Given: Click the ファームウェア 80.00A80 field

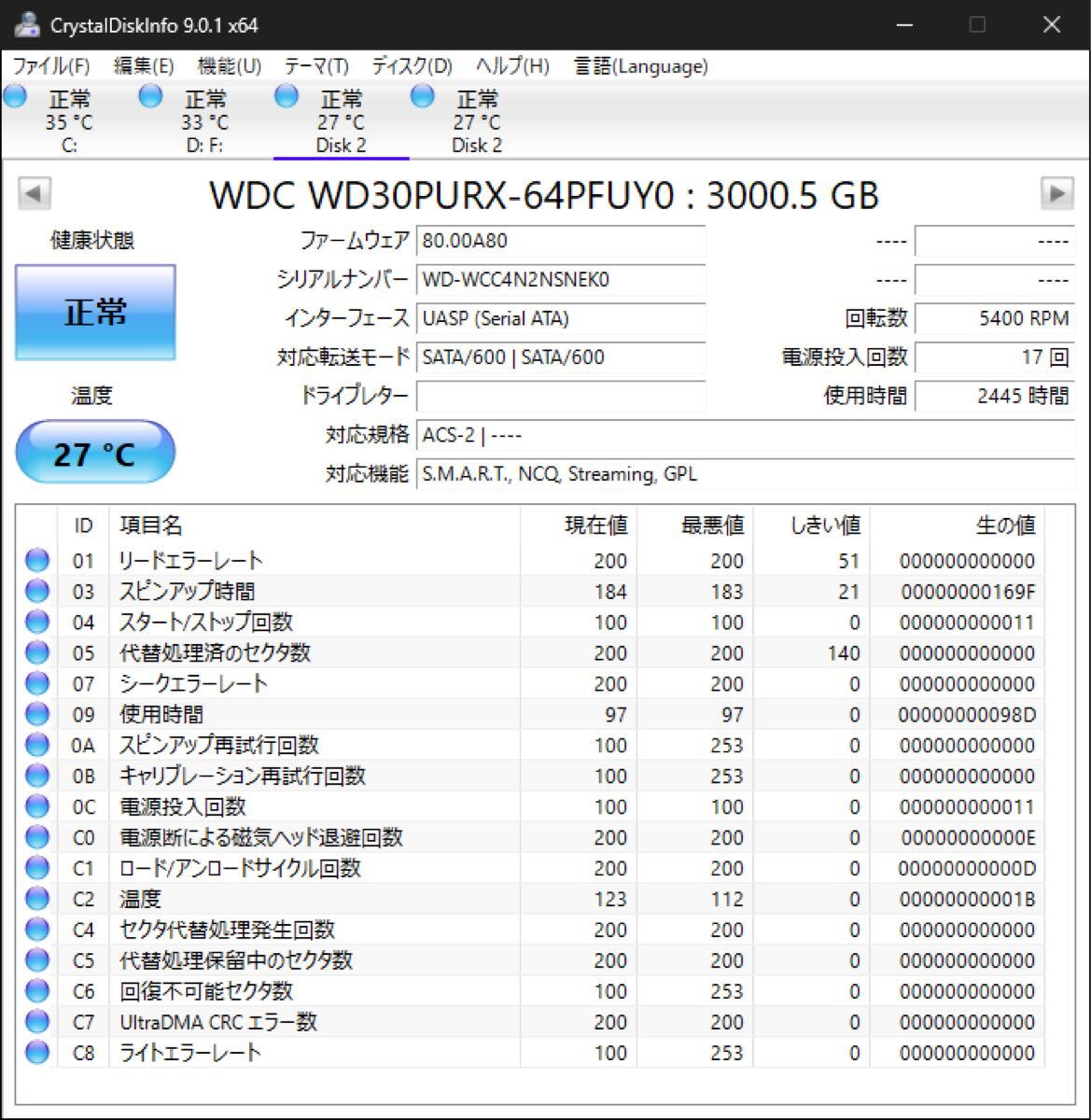Looking at the screenshot, I should tap(560, 241).
